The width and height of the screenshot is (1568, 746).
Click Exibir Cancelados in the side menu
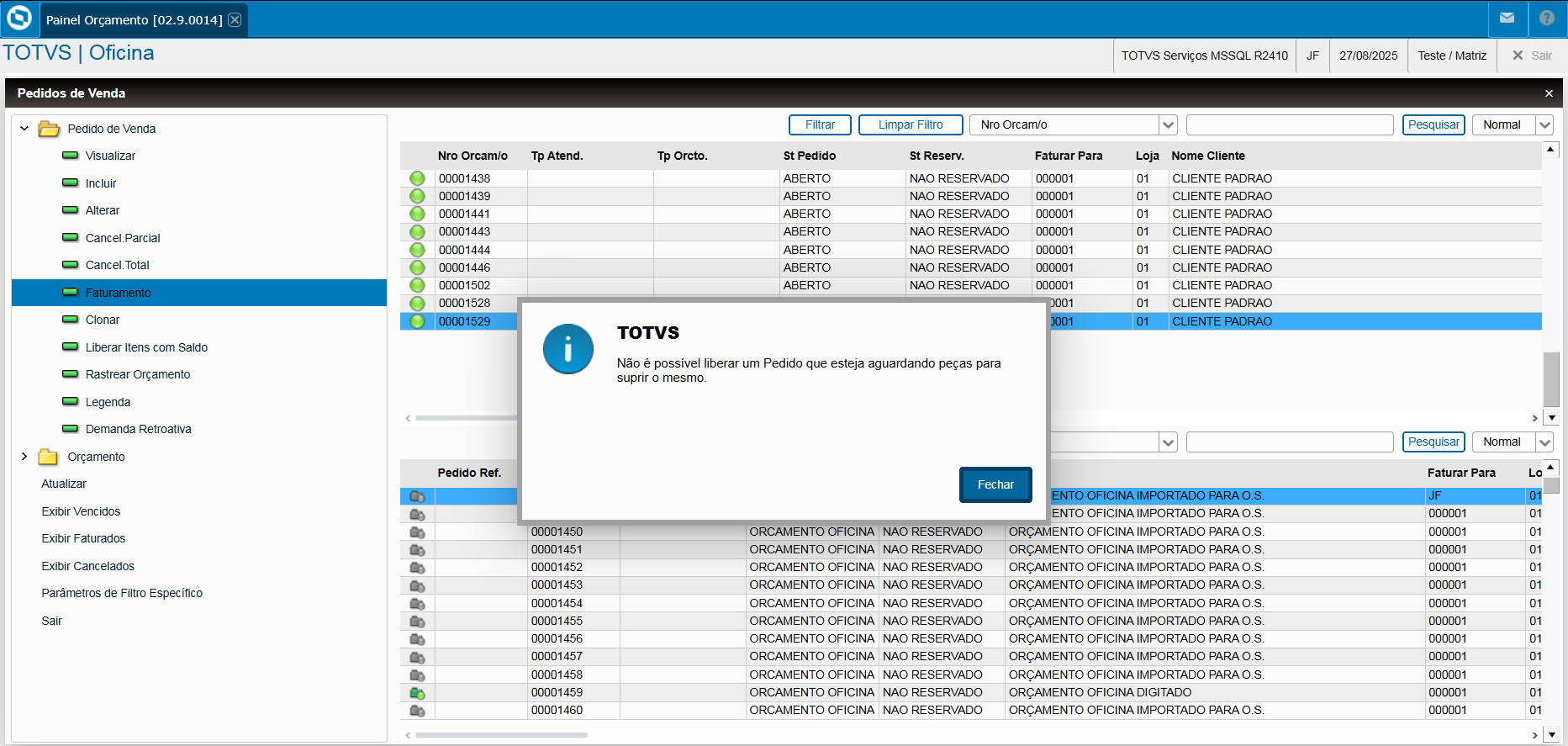(x=87, y=566)
